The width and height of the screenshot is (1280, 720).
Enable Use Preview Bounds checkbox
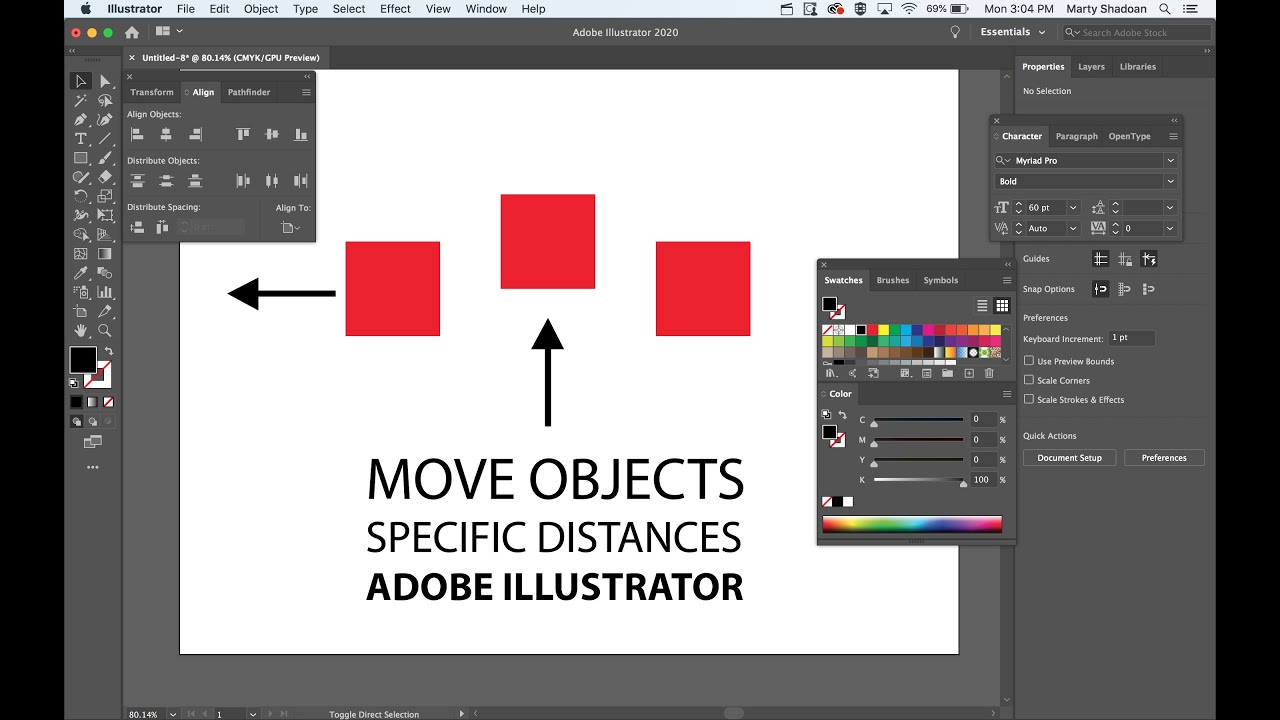pyautogui.click(x=1029, y=361)
